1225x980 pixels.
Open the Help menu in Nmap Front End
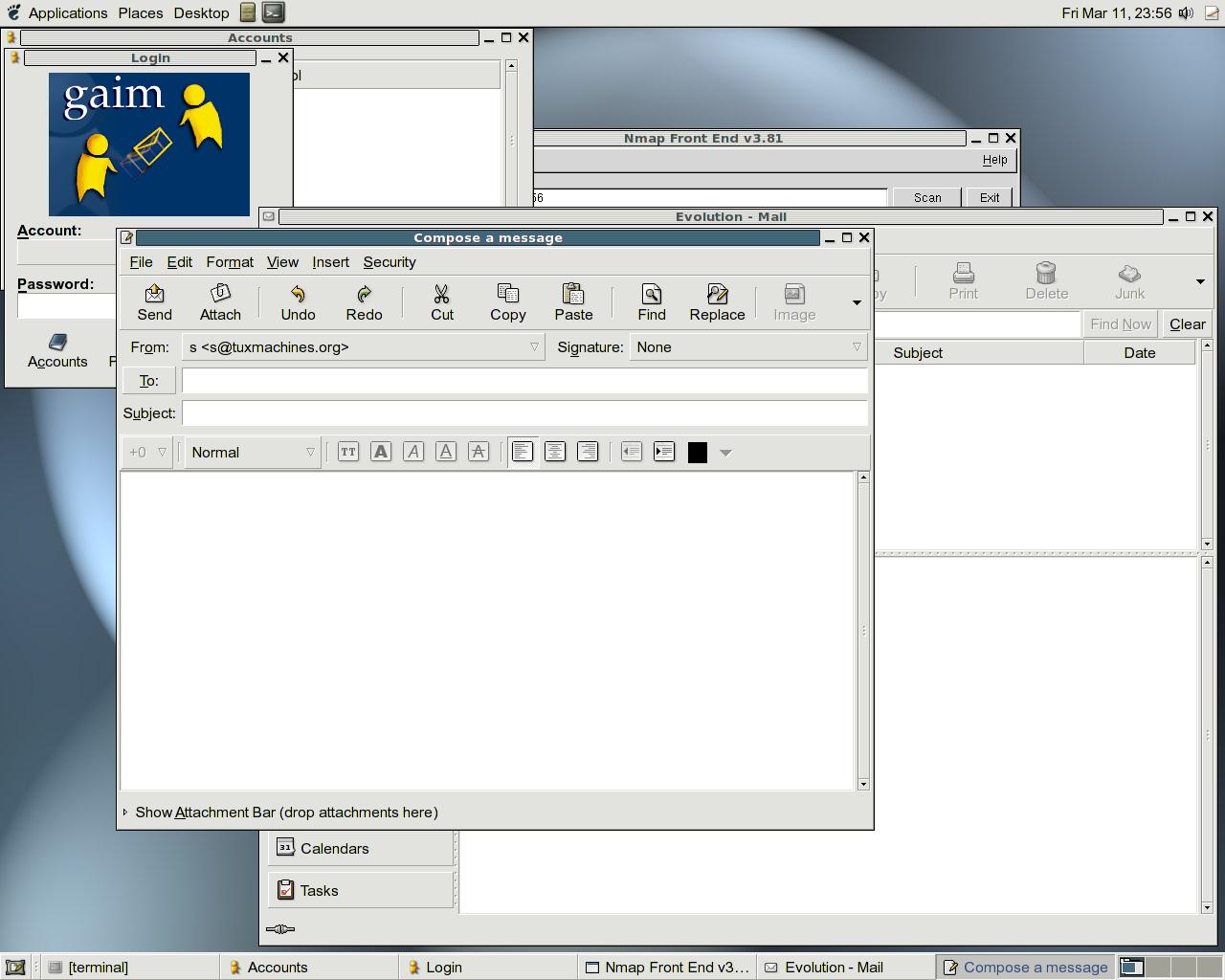994,160
